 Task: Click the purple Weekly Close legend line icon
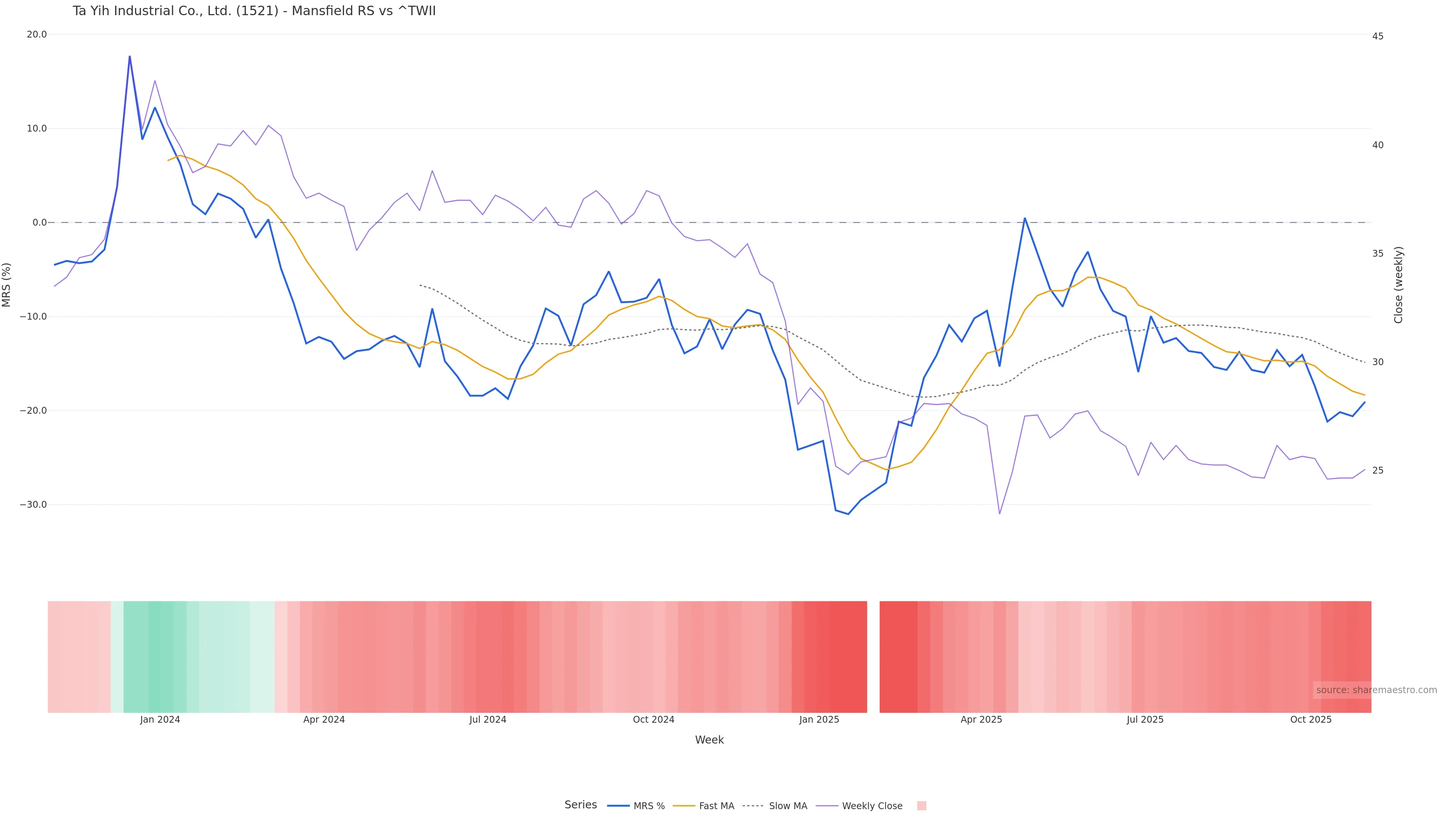point(827,806)
